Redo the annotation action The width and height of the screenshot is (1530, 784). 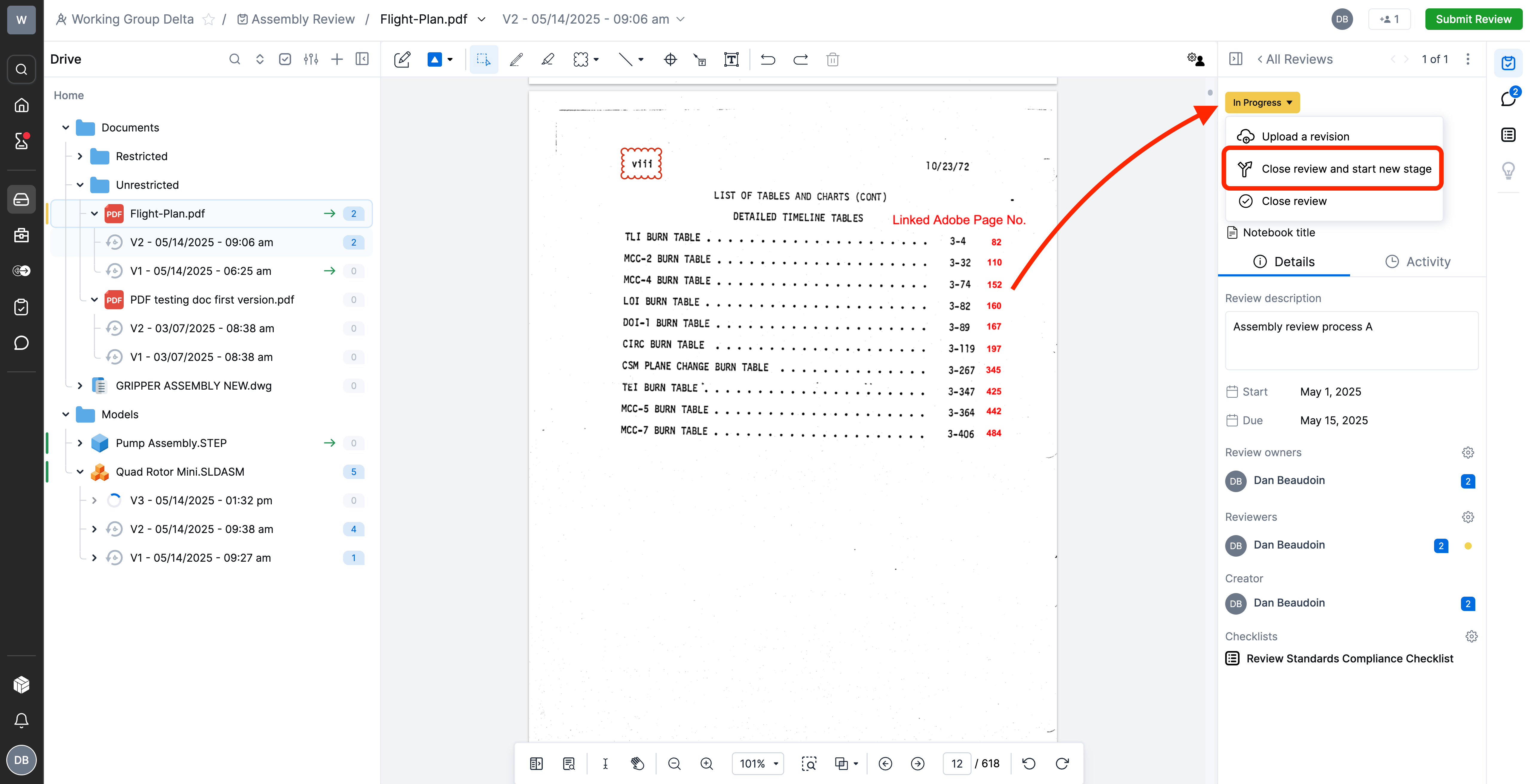click(x=801, y=59)
